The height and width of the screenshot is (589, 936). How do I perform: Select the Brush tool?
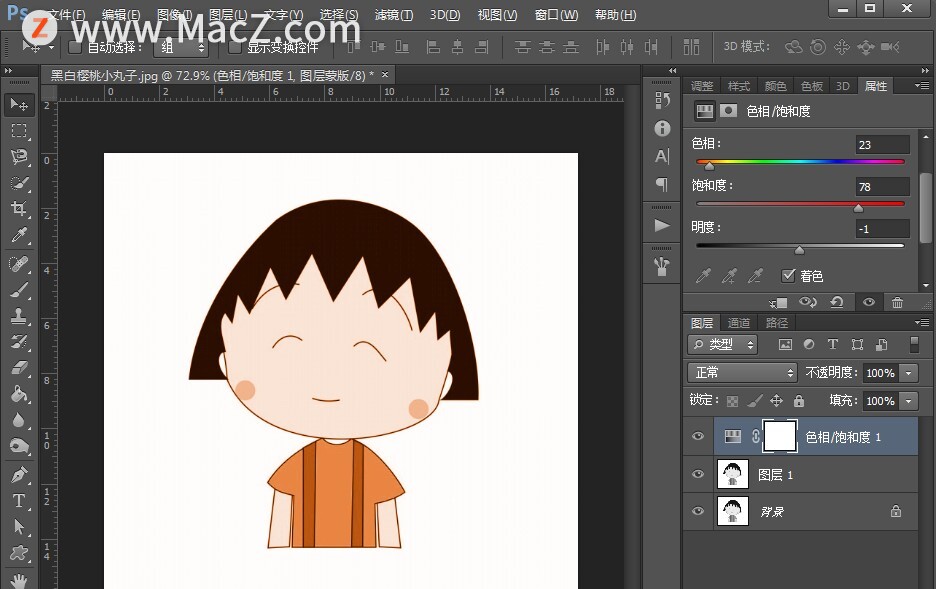click(19, 289)
